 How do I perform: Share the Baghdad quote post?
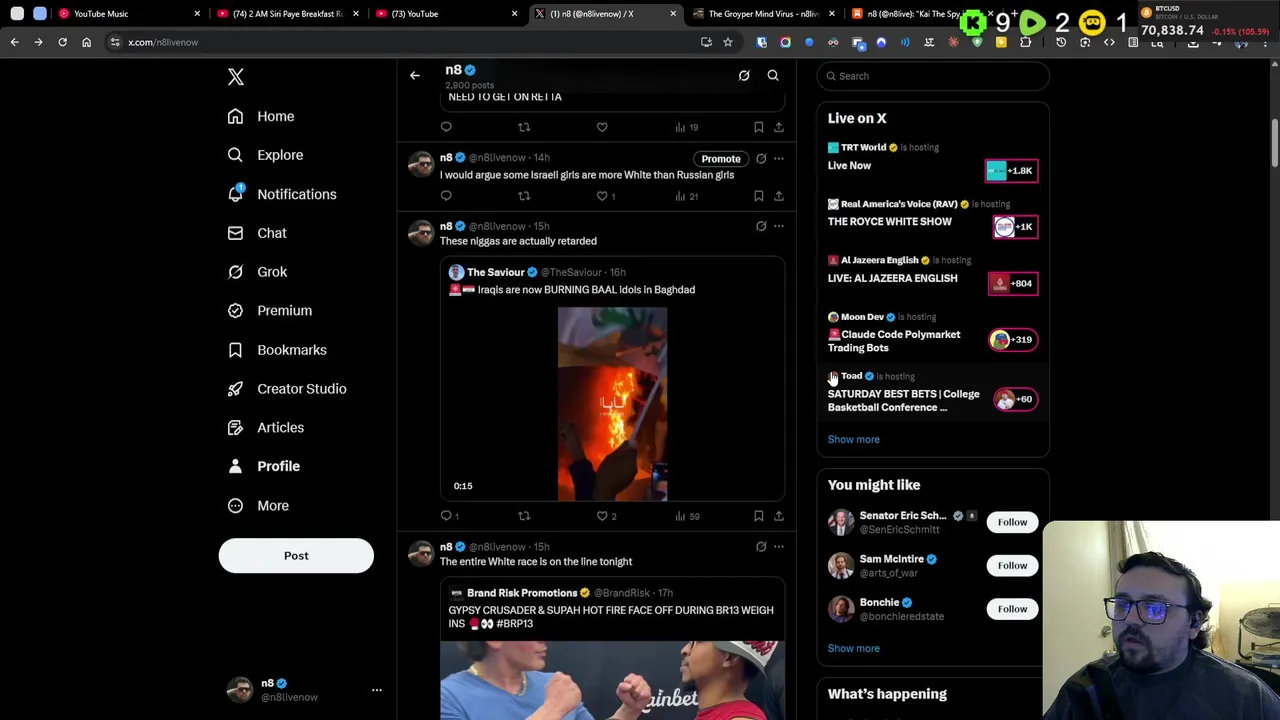(x=779, y=516)
